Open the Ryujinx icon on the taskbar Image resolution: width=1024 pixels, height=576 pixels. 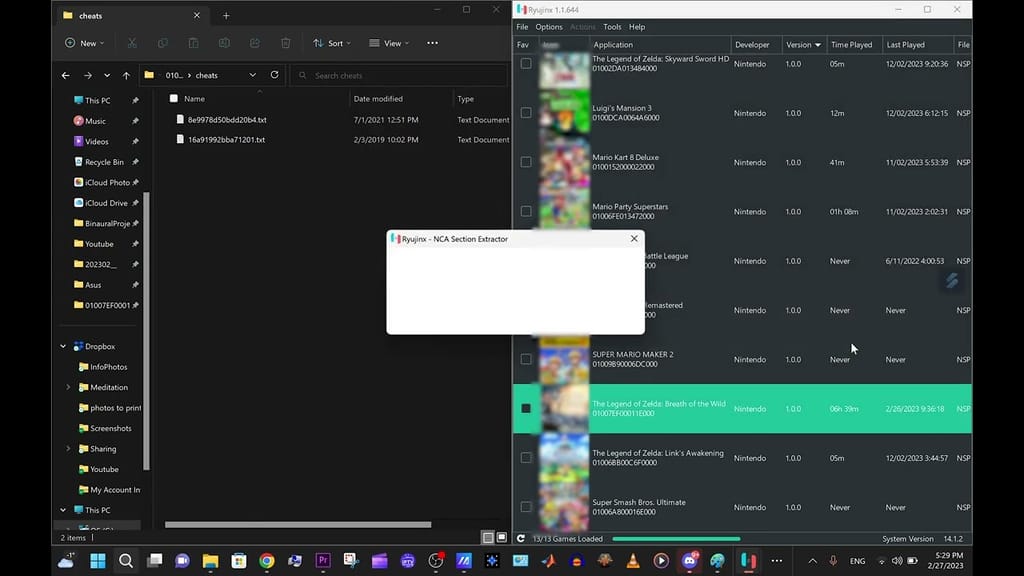pos(748,561)
